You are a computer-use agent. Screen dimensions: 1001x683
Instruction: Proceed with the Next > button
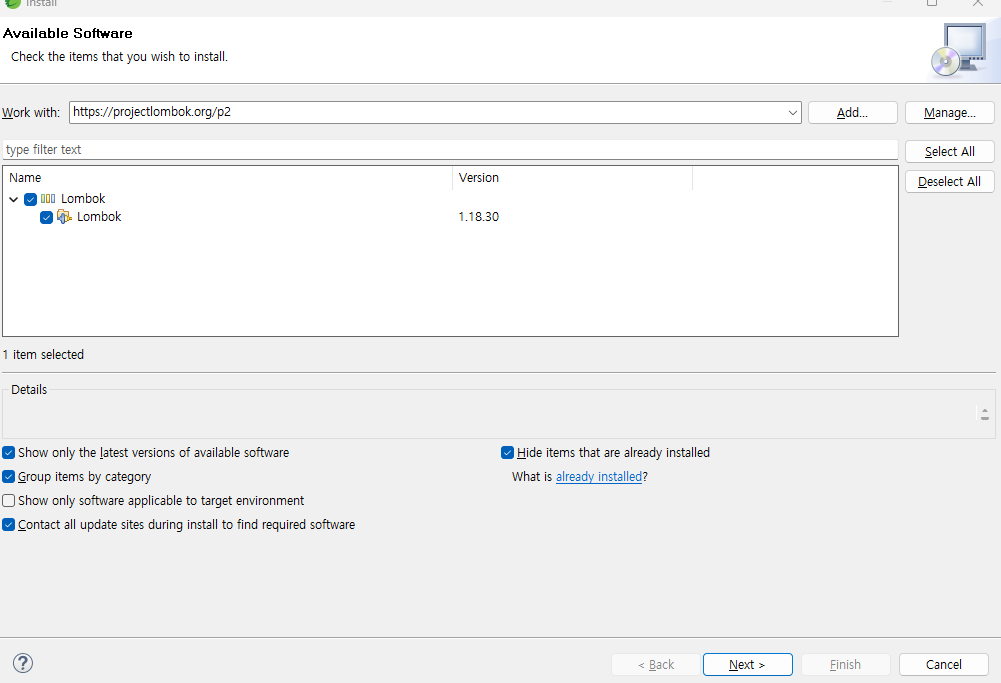click(748, 664)
